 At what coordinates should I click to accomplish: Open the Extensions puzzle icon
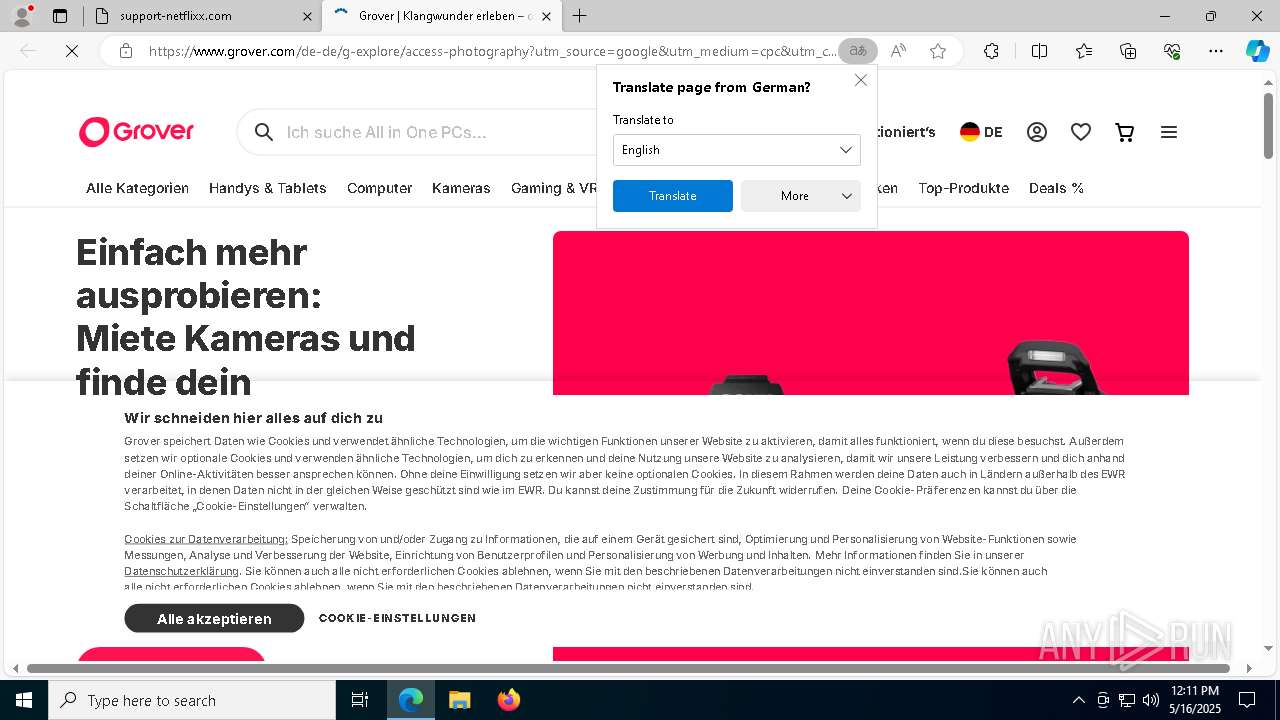[x=991, y=51]
